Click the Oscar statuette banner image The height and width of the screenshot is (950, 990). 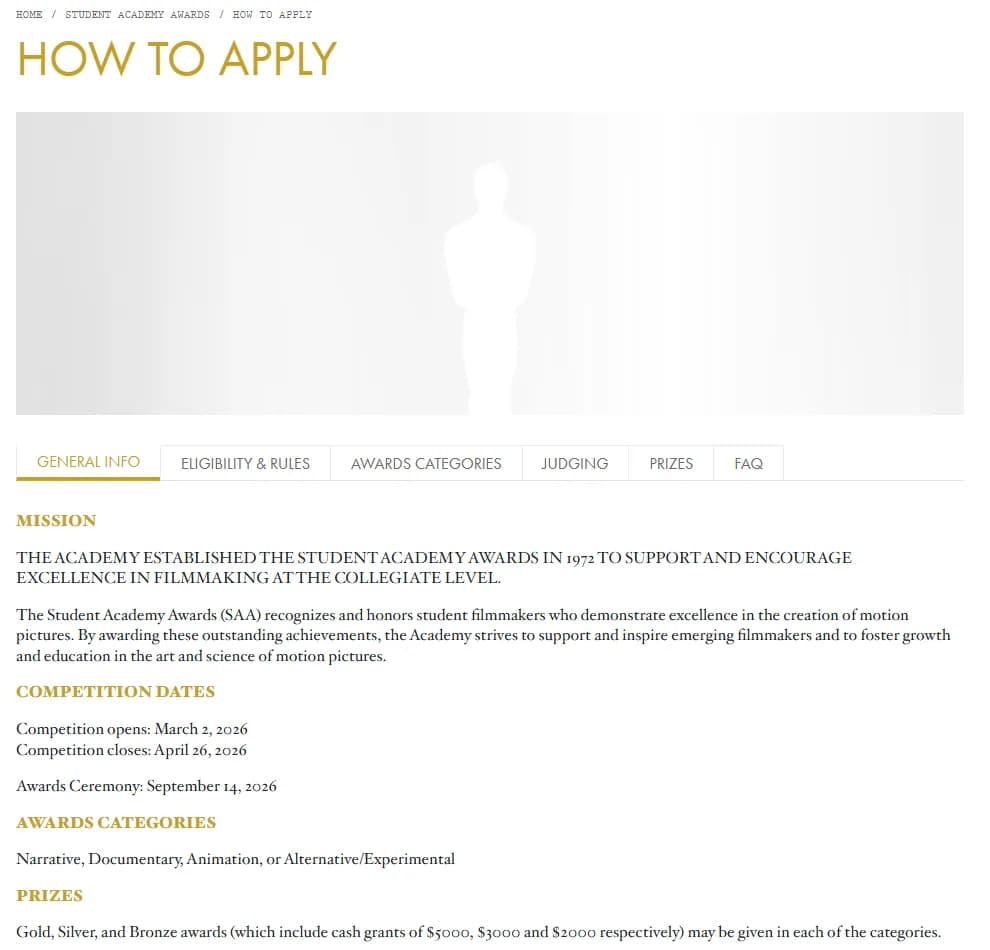click(x=489, y=263)
